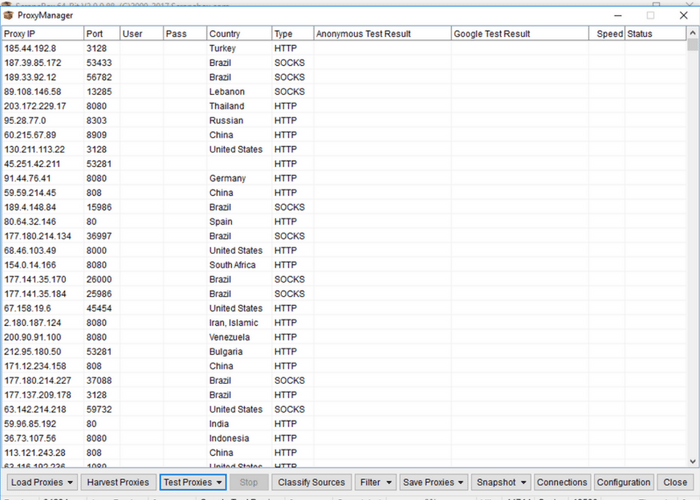This screenshot has height=500, width=700.
Task: Click Google Test Result column header
Action: tap(520, 33)
